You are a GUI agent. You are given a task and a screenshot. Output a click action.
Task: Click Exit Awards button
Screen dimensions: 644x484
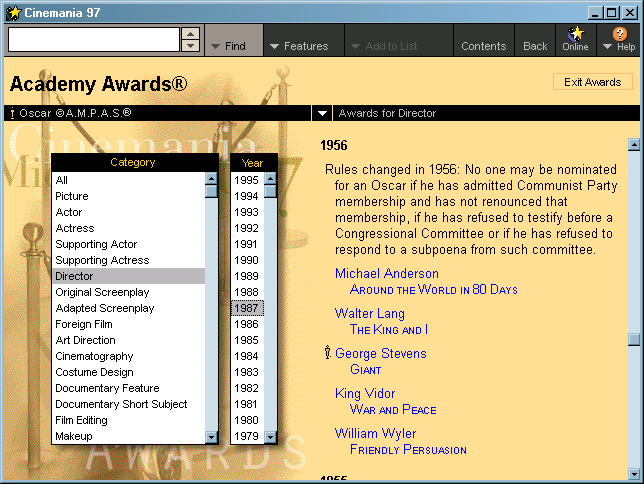click(593, 82)
